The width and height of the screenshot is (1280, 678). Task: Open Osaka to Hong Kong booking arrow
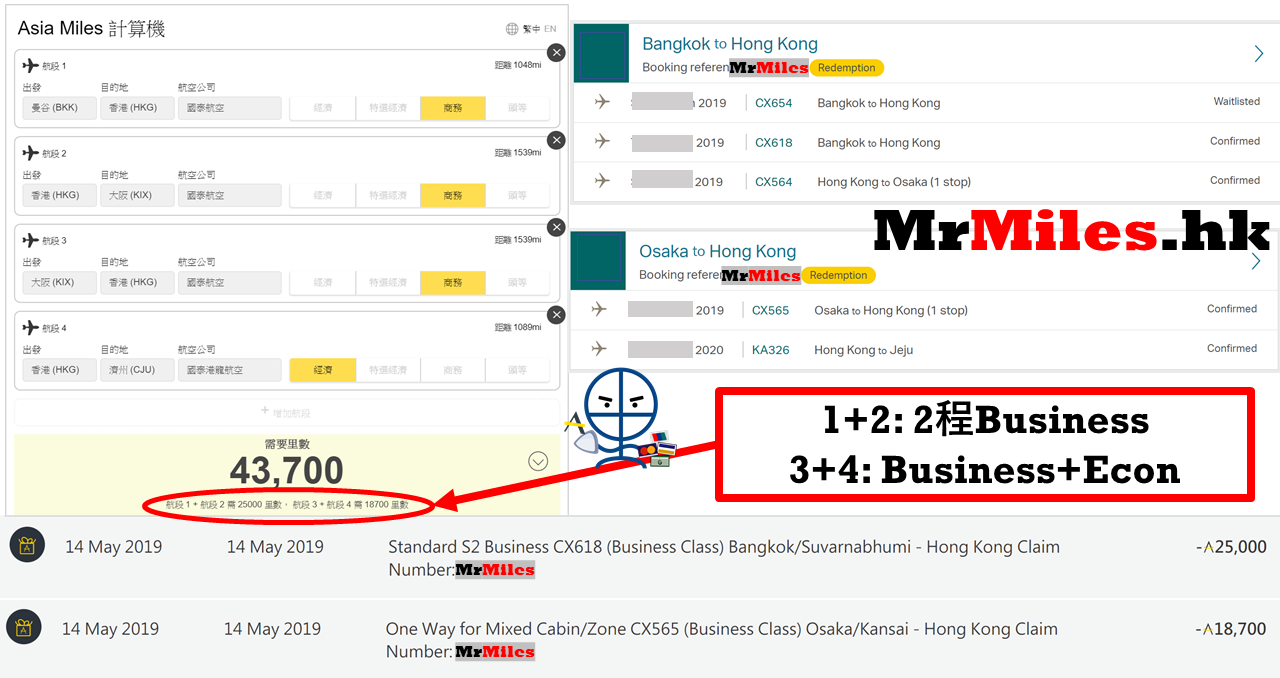[x=1256, y=262]
